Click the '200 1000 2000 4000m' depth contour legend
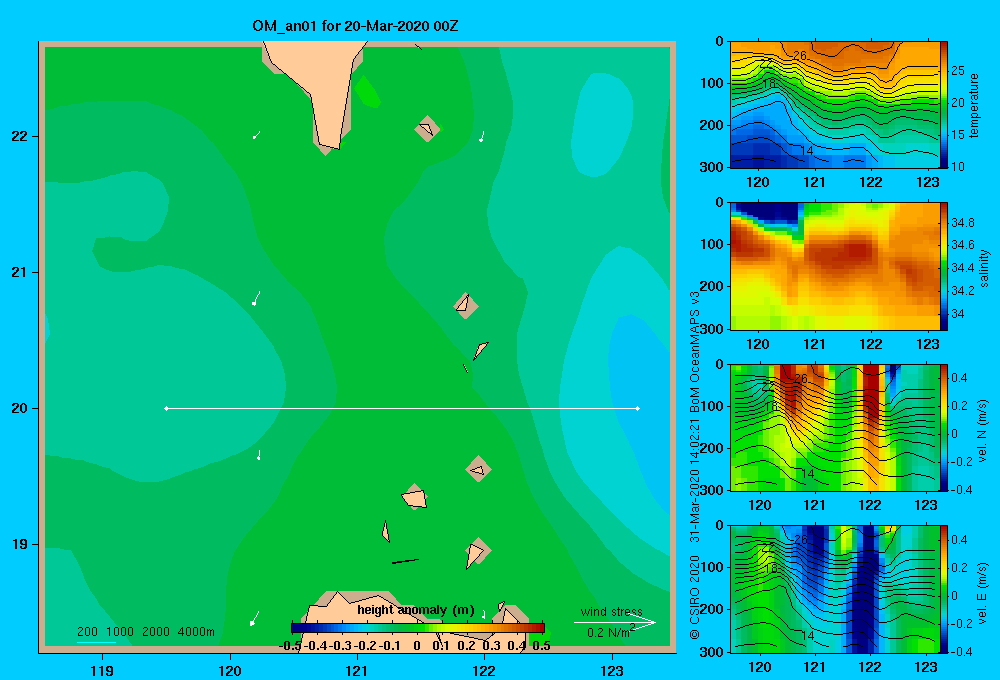This screenshot has height=680, width=1000. coord(146,632)
